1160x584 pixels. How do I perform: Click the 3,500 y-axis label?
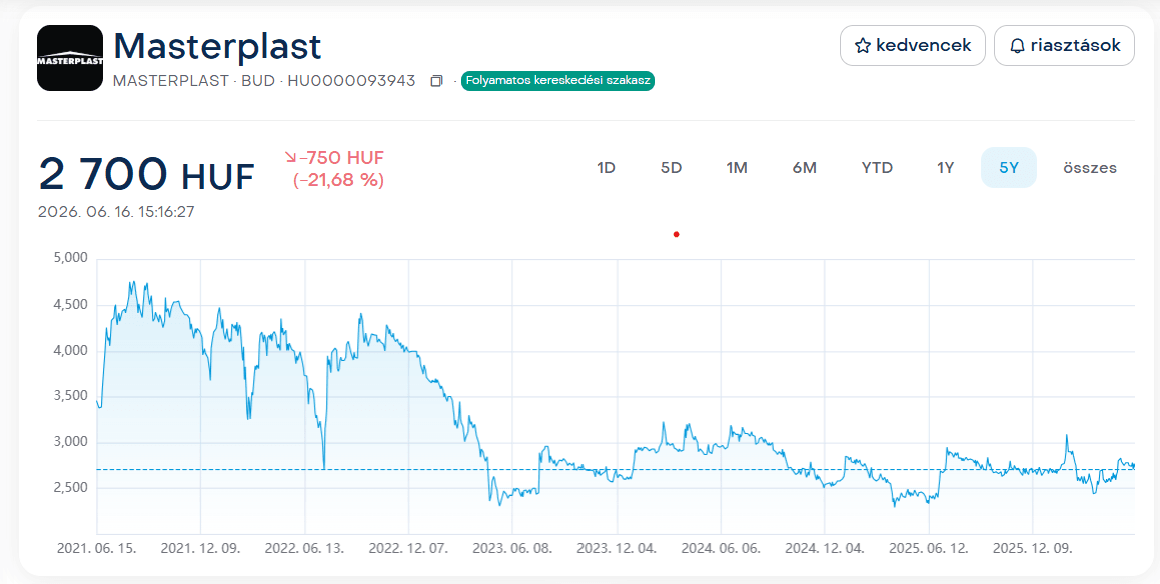(x=70, y=396)
